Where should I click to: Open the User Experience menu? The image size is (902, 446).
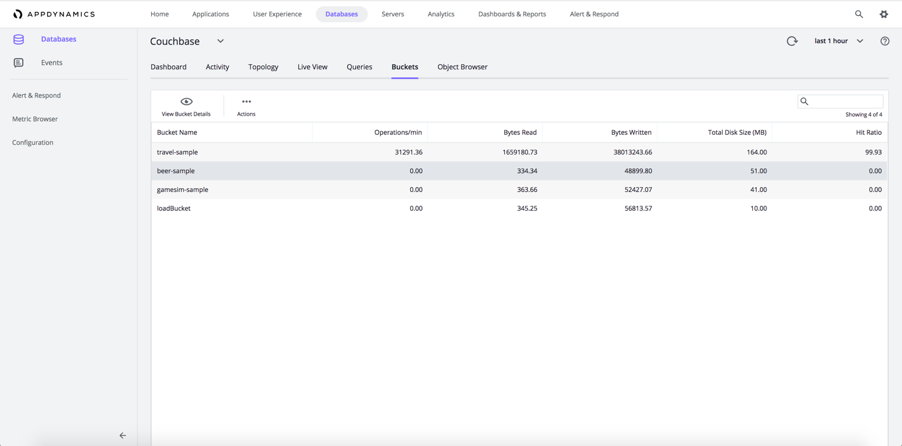[277, 14]
